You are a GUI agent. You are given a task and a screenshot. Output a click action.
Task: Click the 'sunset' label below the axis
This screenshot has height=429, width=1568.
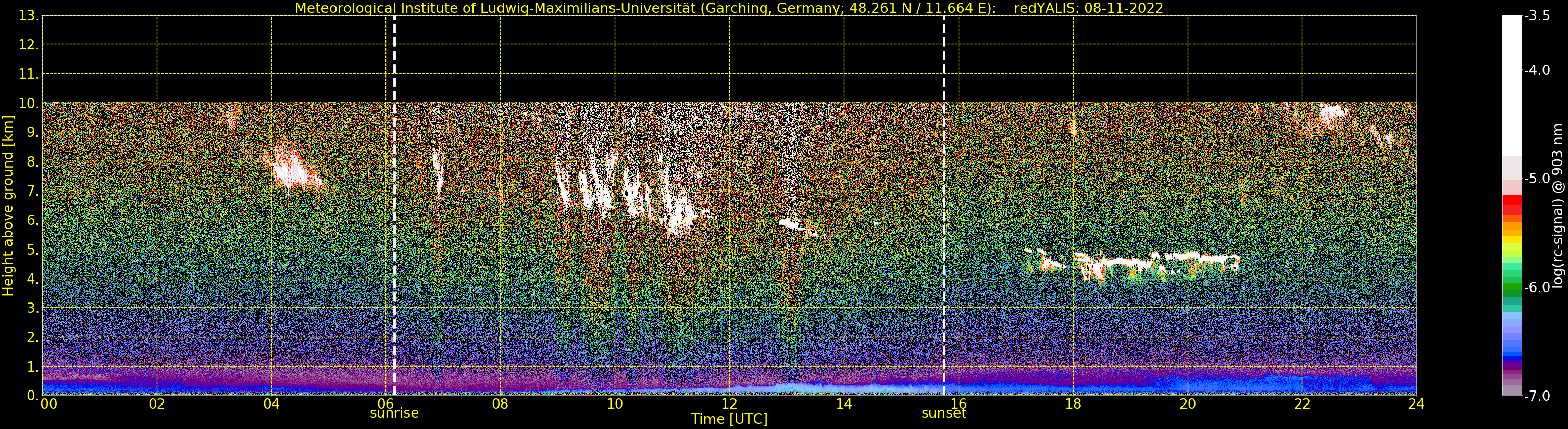944,413
